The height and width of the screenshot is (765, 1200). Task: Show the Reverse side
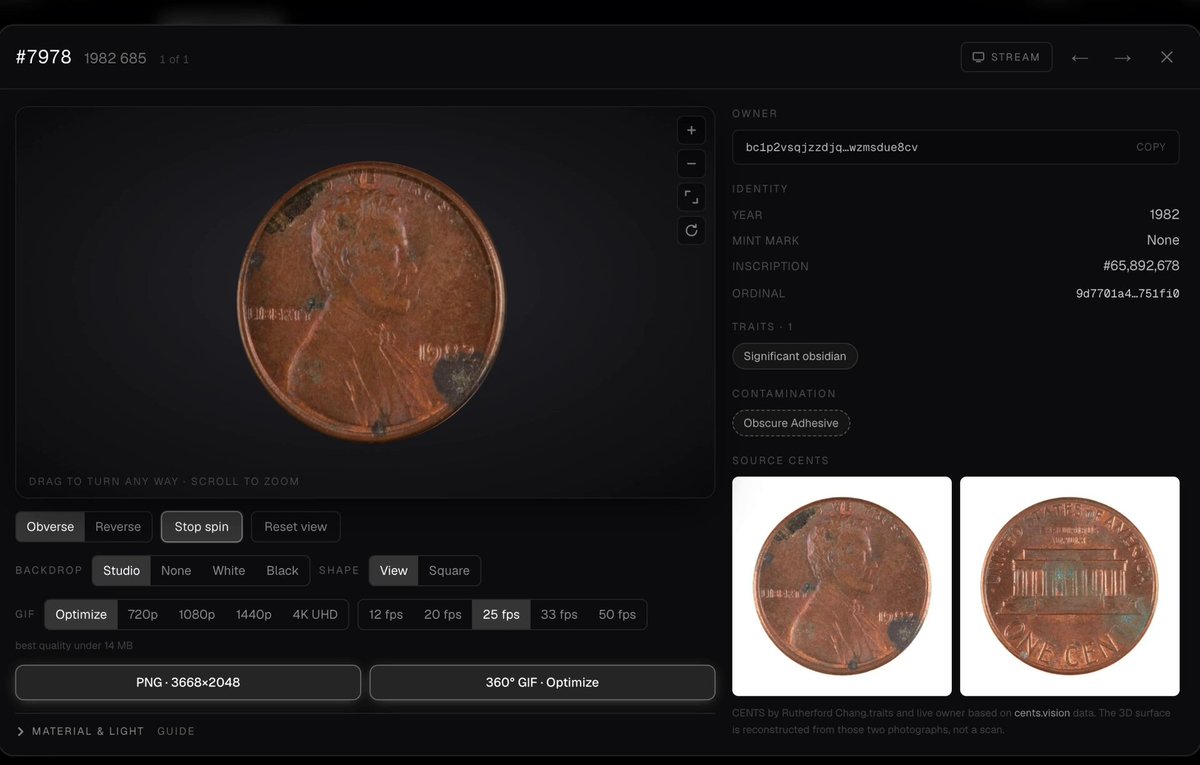(118, 527)
